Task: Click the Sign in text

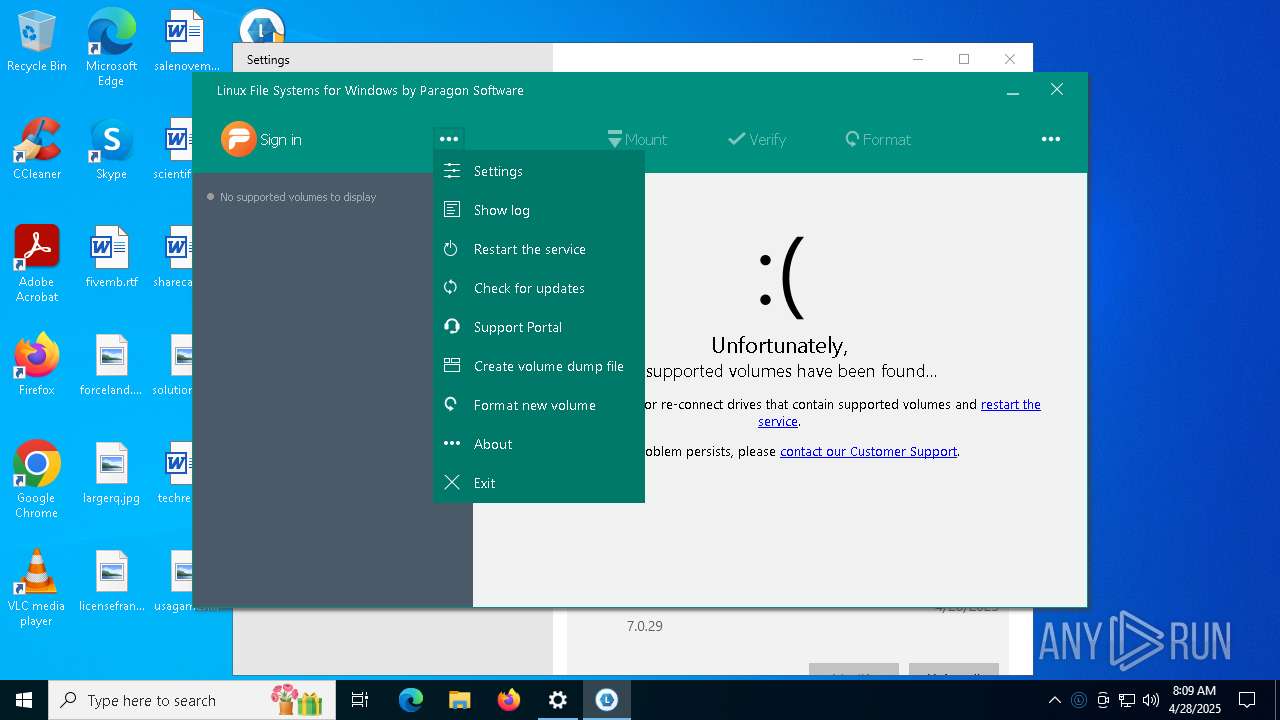Action: click(281, 140)
